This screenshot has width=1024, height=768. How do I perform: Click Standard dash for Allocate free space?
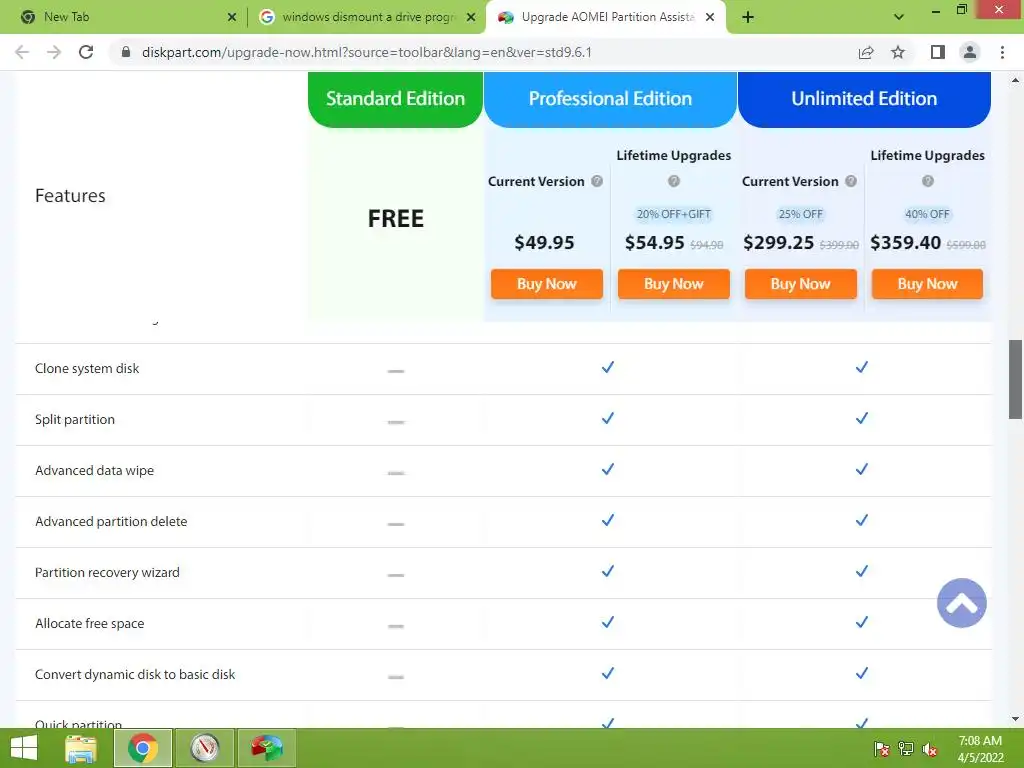pos(396,626)
